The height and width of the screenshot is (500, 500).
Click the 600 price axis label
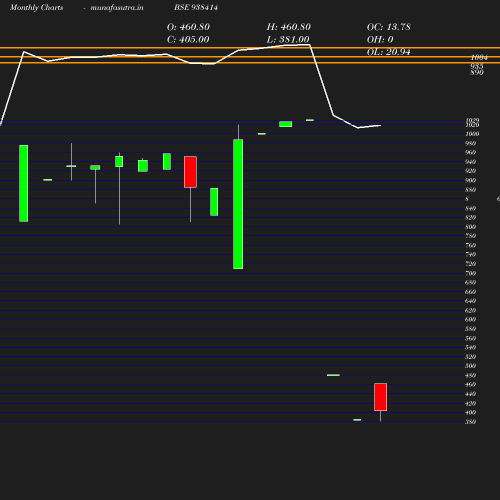[470, 319]
